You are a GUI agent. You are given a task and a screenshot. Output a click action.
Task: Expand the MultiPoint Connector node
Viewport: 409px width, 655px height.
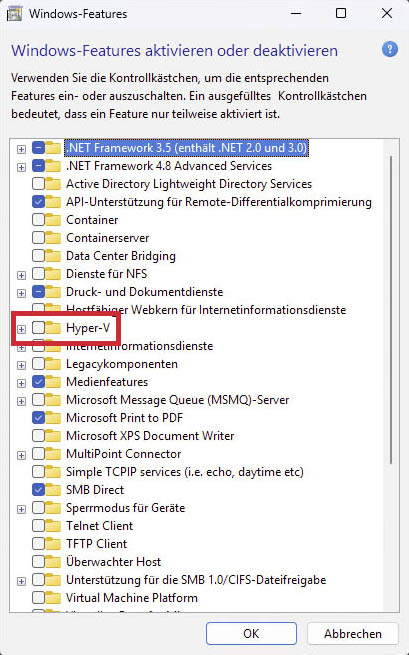tap(21, 455)
